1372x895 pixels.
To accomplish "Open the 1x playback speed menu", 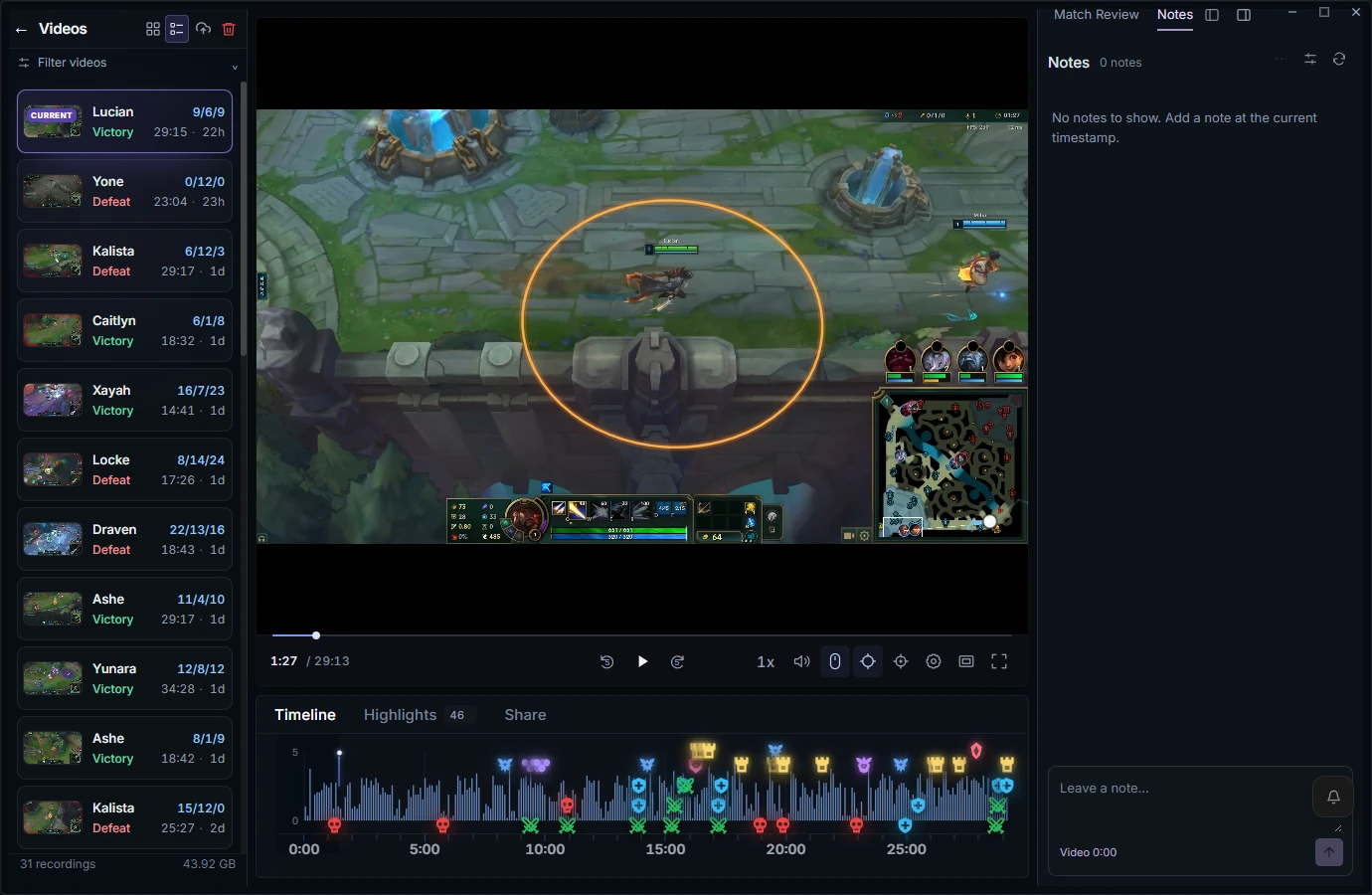I will (766, 662).
